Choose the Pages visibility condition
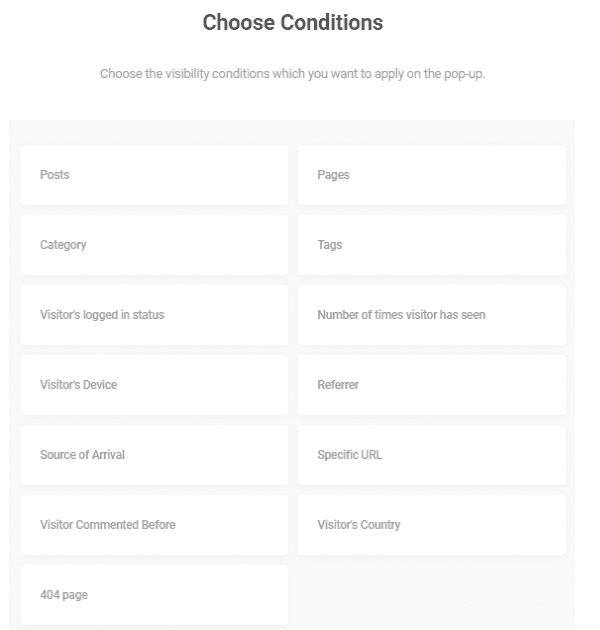The height and width of the screenshot is (630, 600). point(431,175)
